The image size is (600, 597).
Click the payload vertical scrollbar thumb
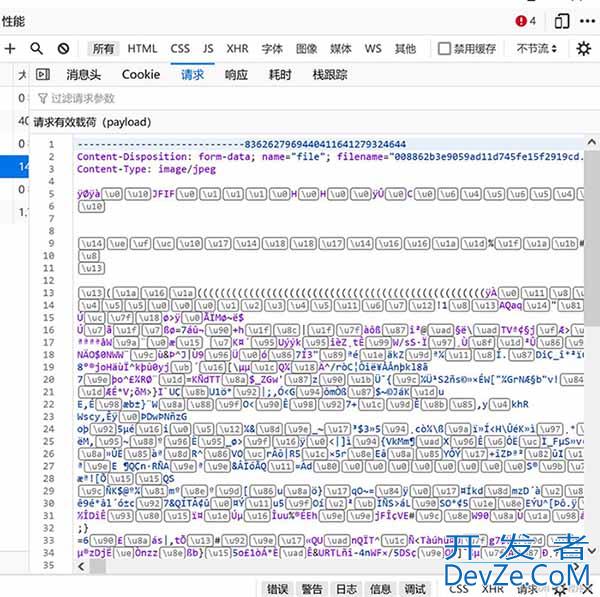tap(592, 237)
